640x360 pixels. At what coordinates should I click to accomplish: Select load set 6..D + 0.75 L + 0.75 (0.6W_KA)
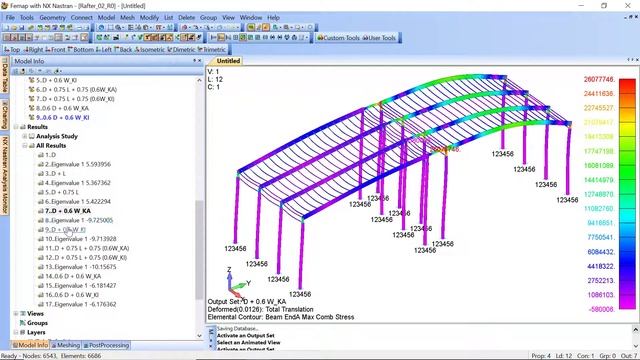tap(76, 89)
